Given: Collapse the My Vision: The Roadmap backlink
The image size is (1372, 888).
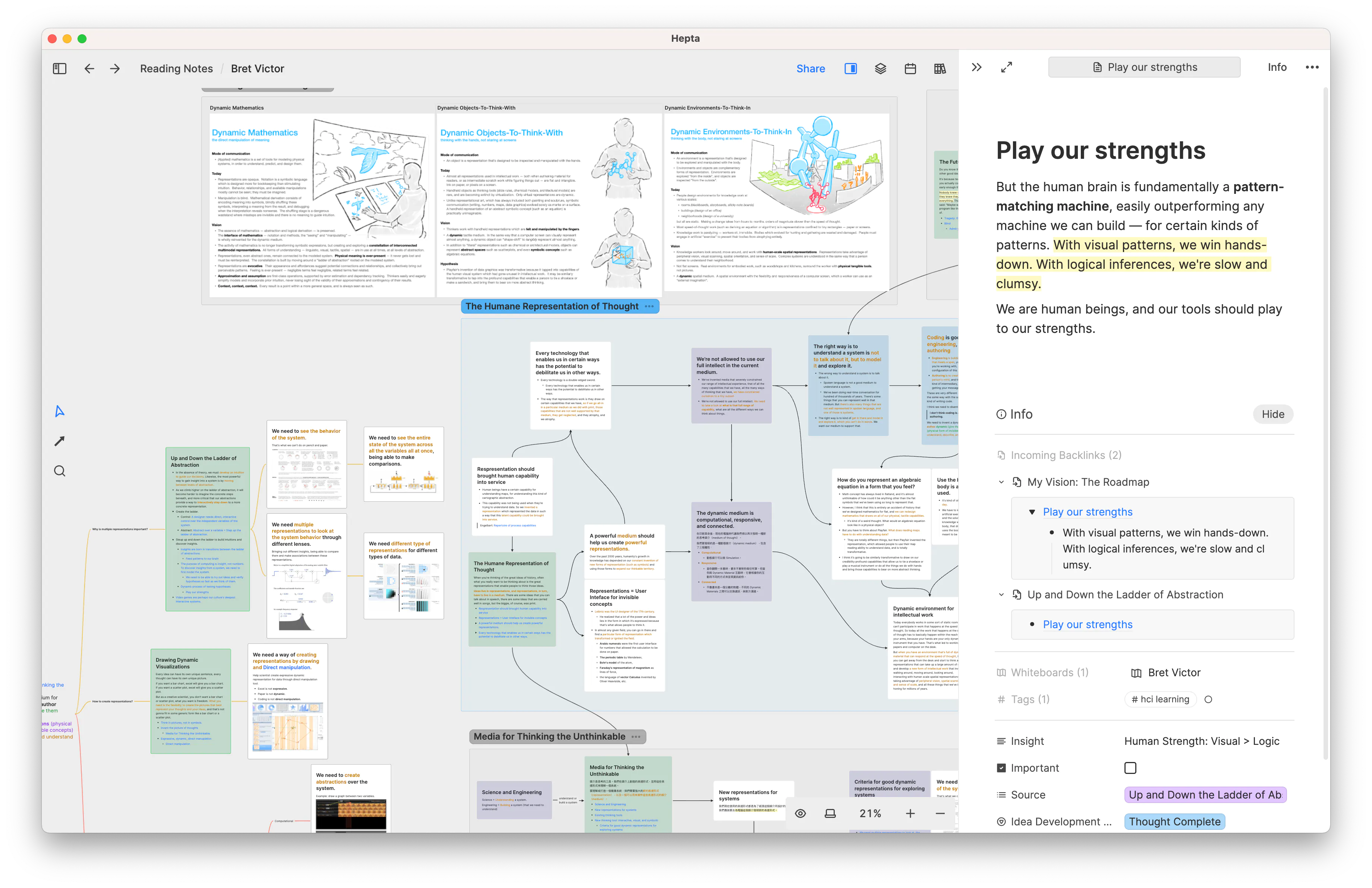Looking at the screenshot, I should point(1001,482).
